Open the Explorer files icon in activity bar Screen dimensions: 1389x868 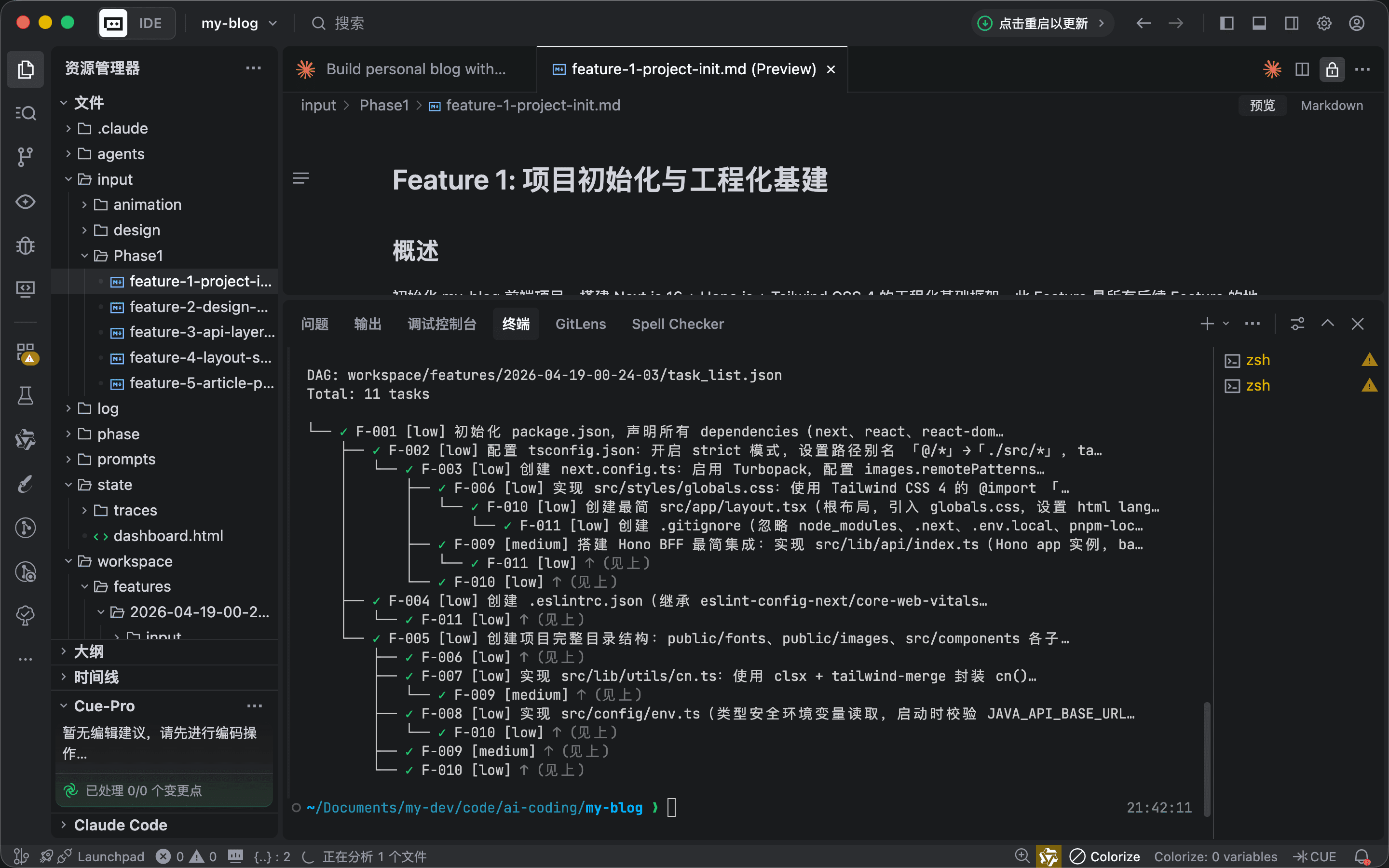coord(25,69)
